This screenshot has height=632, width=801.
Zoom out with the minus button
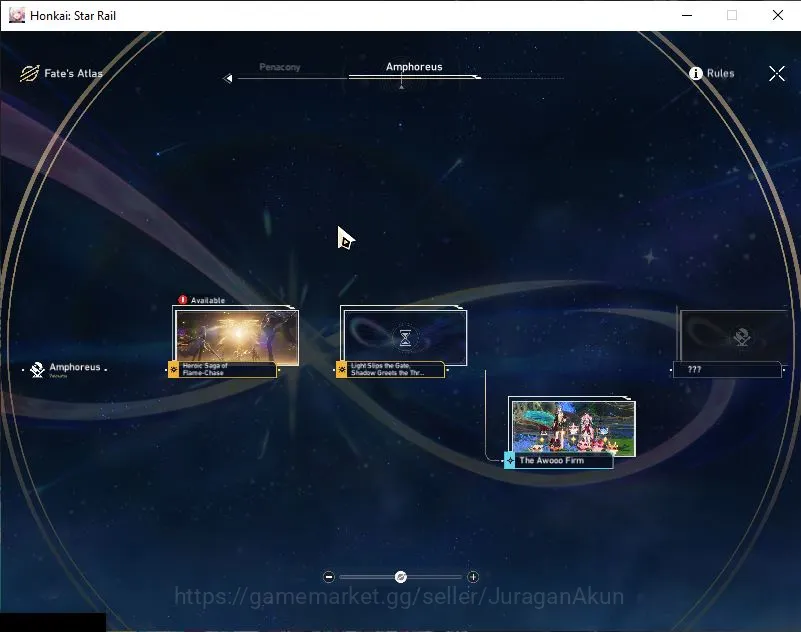(x=329, y=577)
